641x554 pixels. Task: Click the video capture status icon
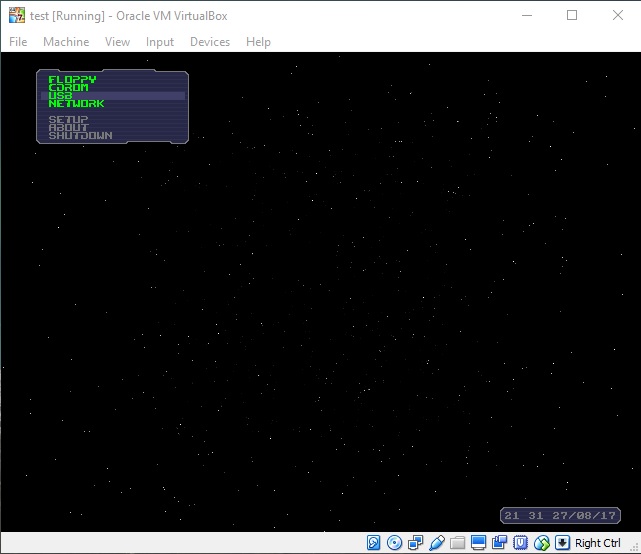(499, 543)
